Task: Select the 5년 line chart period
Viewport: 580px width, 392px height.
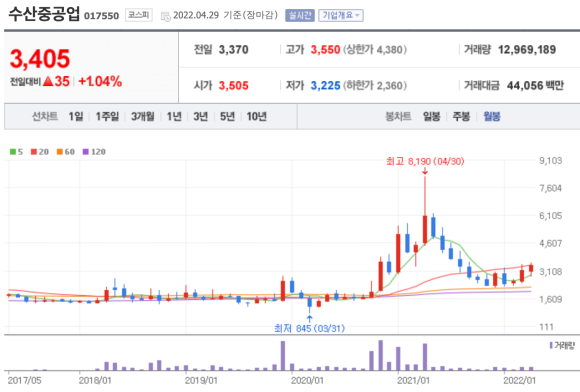Action: pos(227,116)
